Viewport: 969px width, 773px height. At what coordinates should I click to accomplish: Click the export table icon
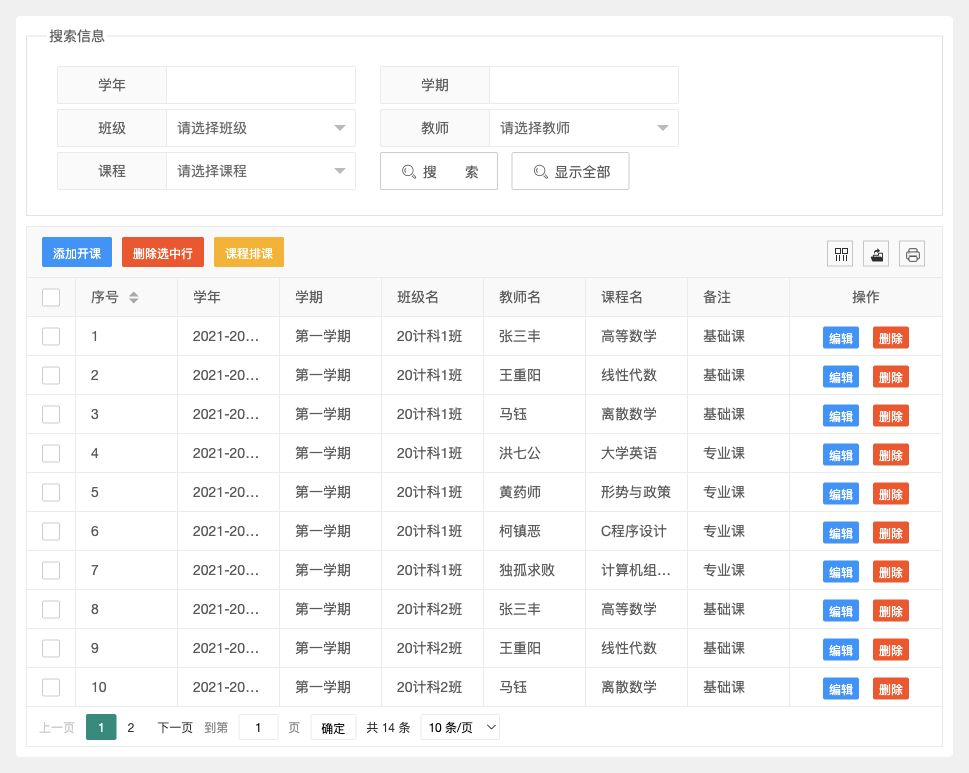tap(876, 254)
